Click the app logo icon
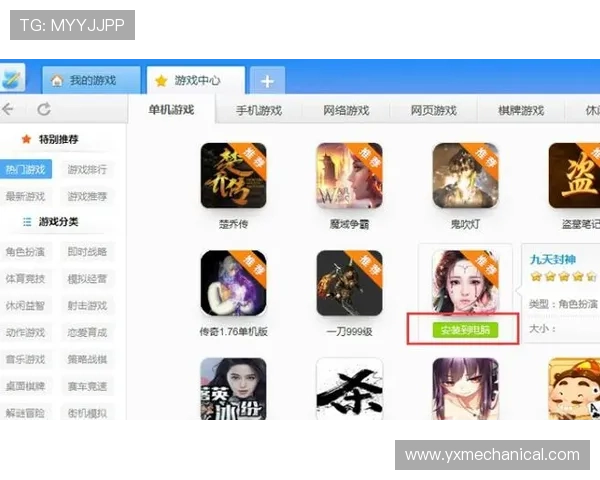 tap(13, 78)
